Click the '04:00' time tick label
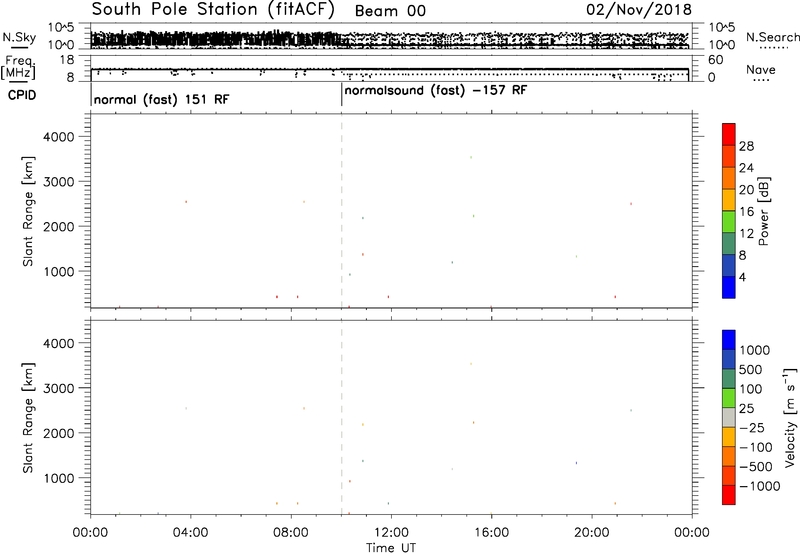This screenshot has width=800, height=554. point(190,533)
